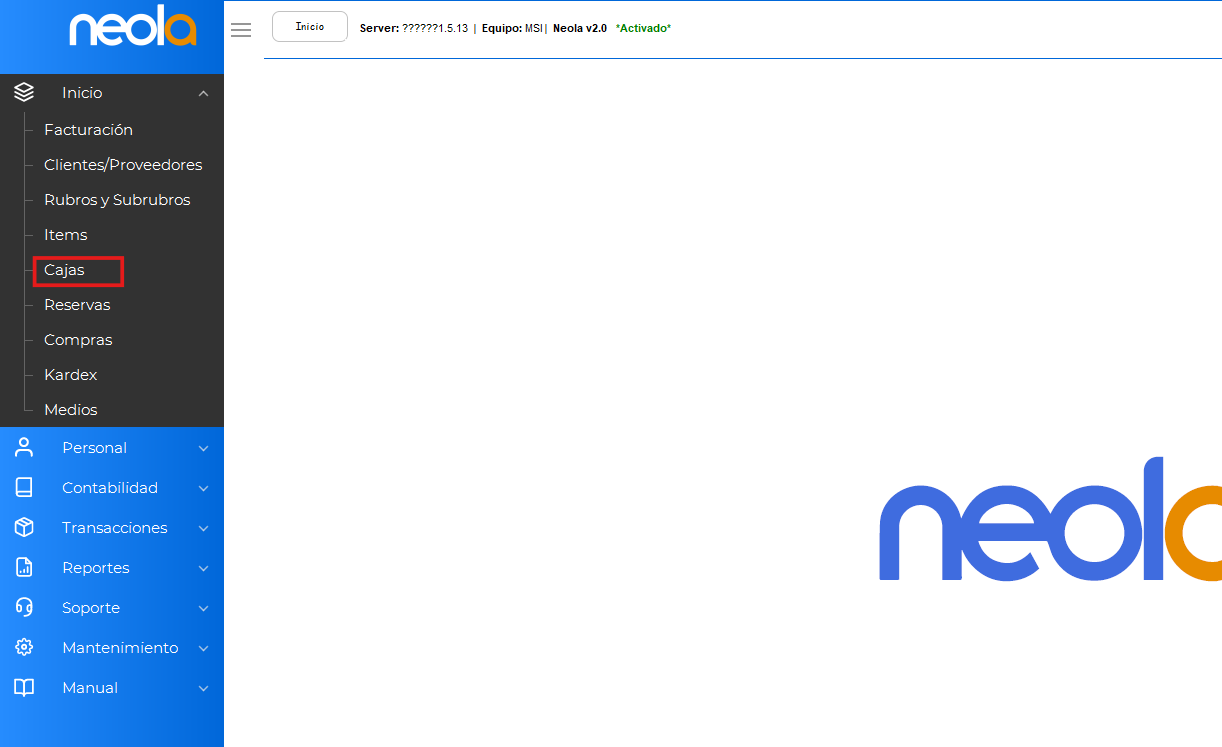Image resolution: width=1222 pixels, height=747 pixels.
Task: Click the neola logo in sidebar header
Action: [132, 30]
